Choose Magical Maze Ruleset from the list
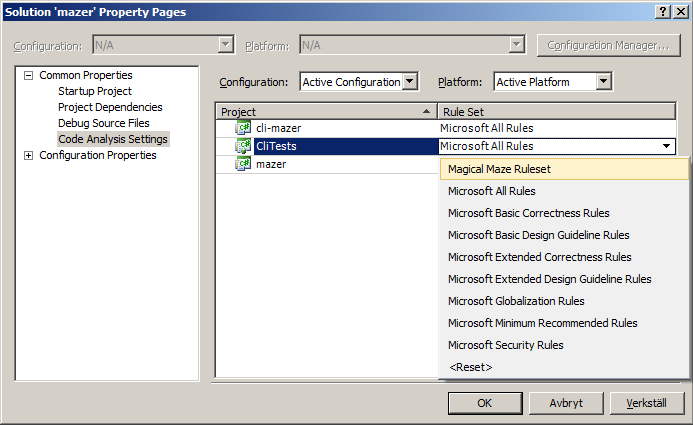This screenshot has height=425, width=693. pos(564,169)
